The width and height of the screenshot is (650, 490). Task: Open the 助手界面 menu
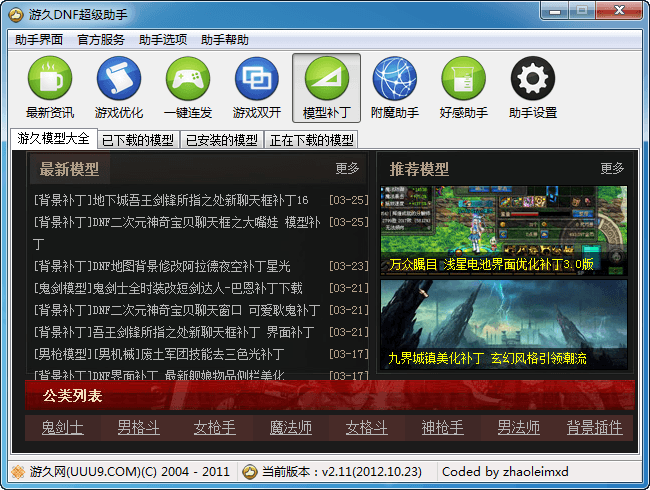click(40, 40)
